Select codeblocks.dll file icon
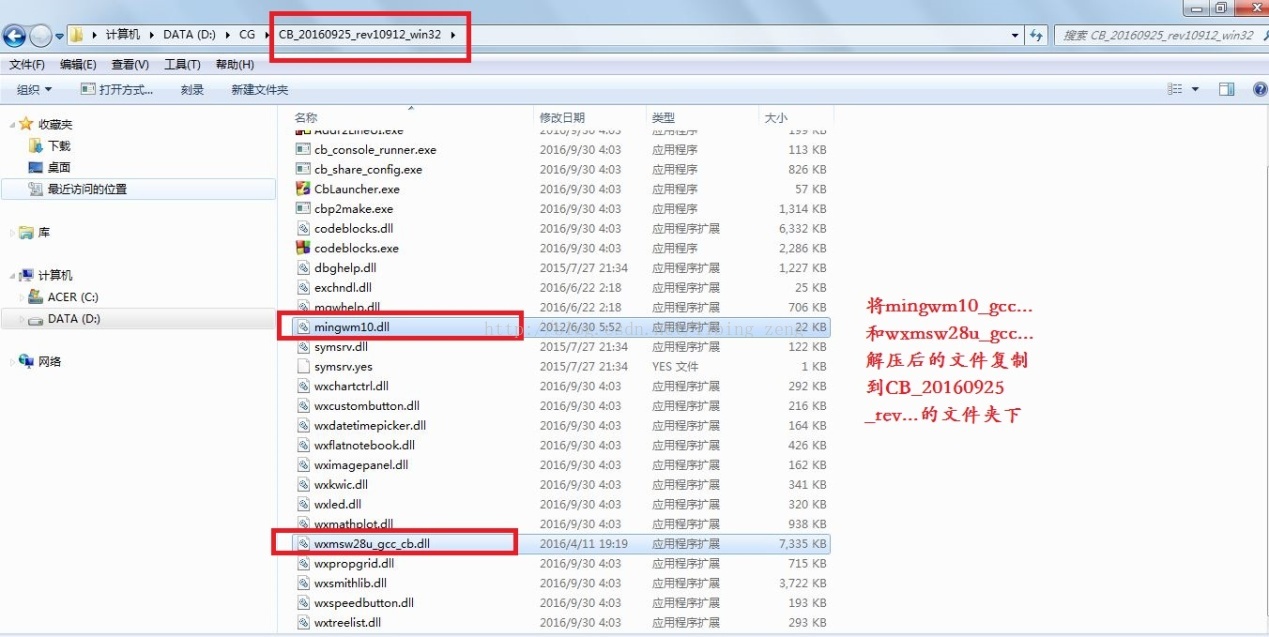 coord(304,228)
